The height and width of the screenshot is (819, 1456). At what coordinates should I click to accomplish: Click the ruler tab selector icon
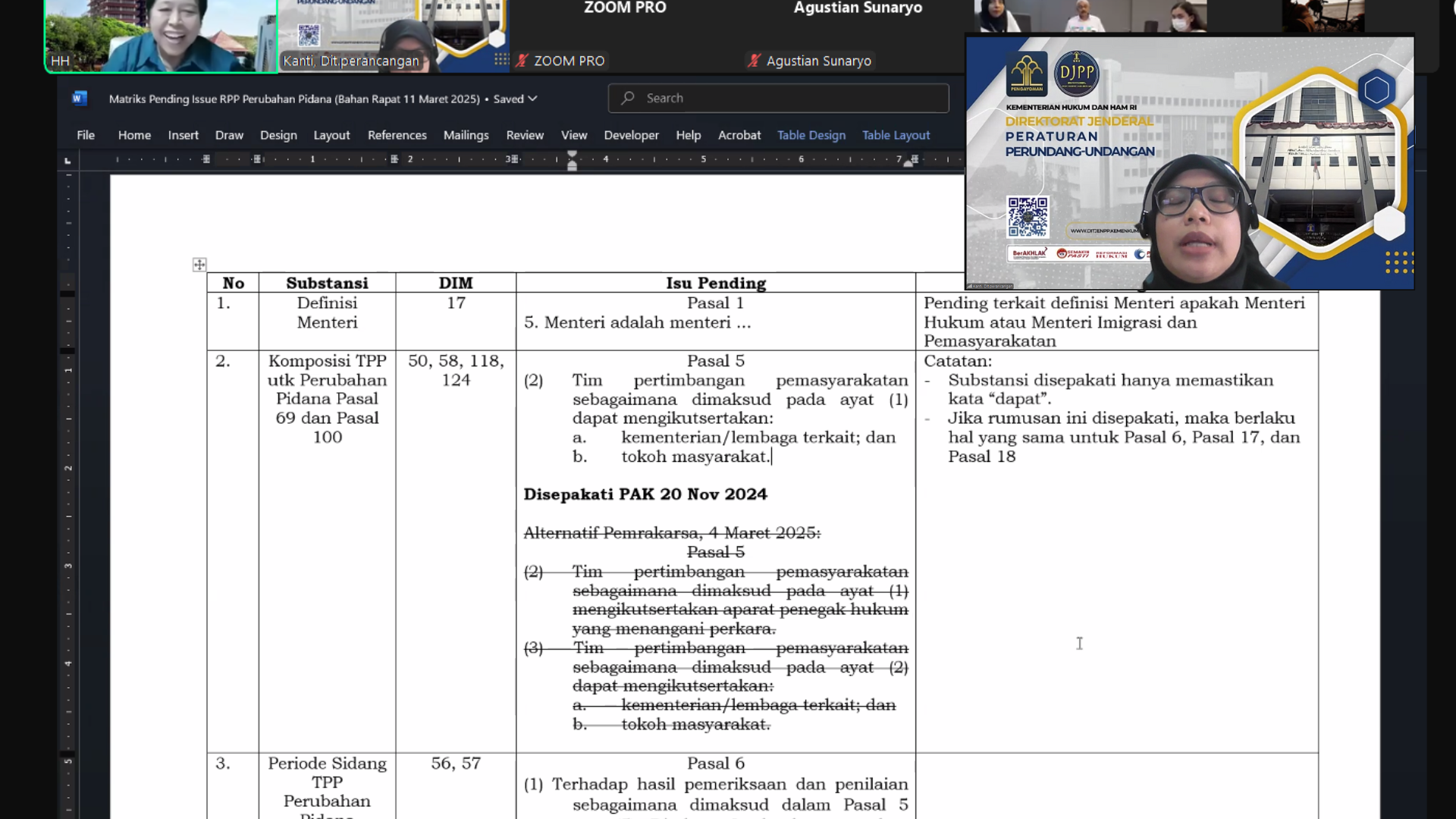(x=67, y=160)
